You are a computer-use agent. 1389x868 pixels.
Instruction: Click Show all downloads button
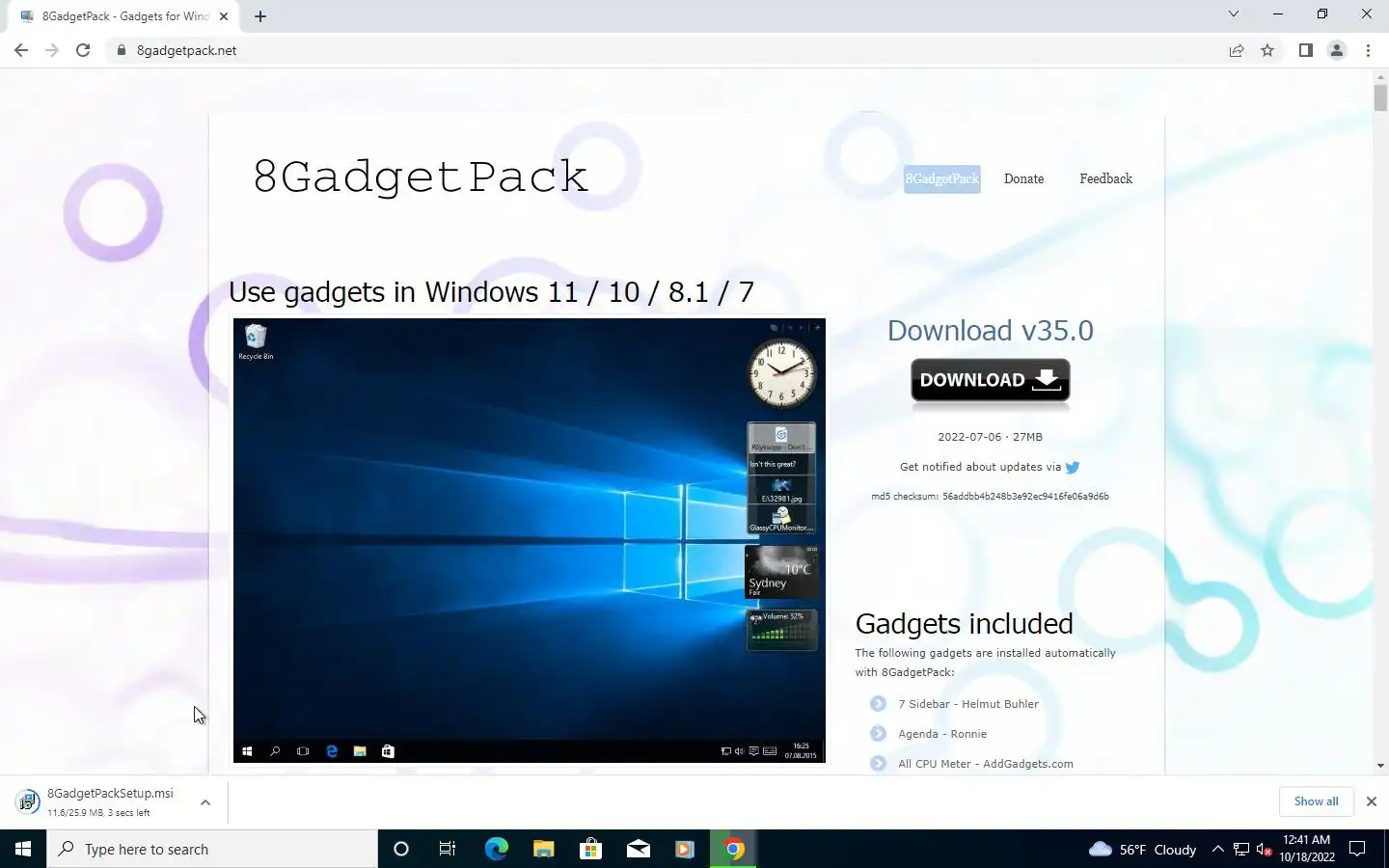pos(1316,801)
